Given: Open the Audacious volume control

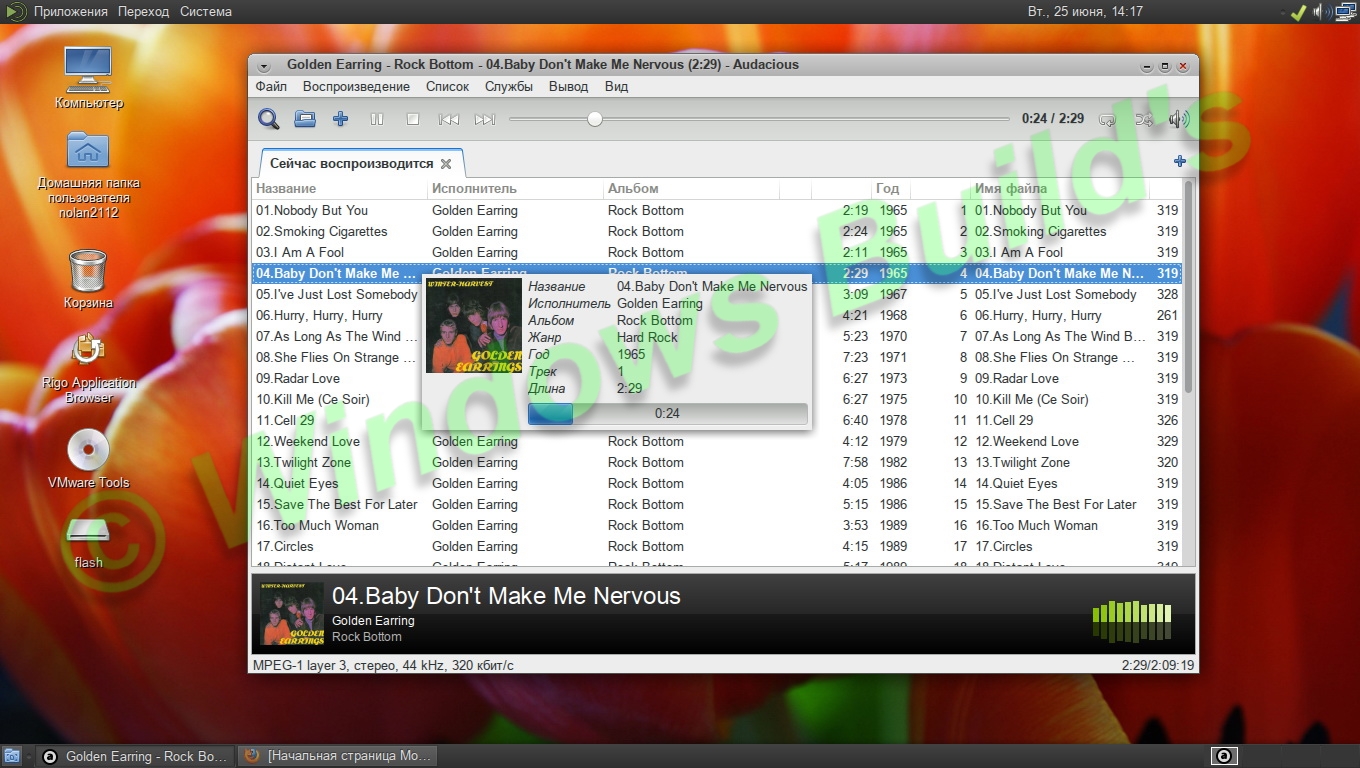Looking at the screenshot, I should pyautogui.click(x=1179, y=119).
